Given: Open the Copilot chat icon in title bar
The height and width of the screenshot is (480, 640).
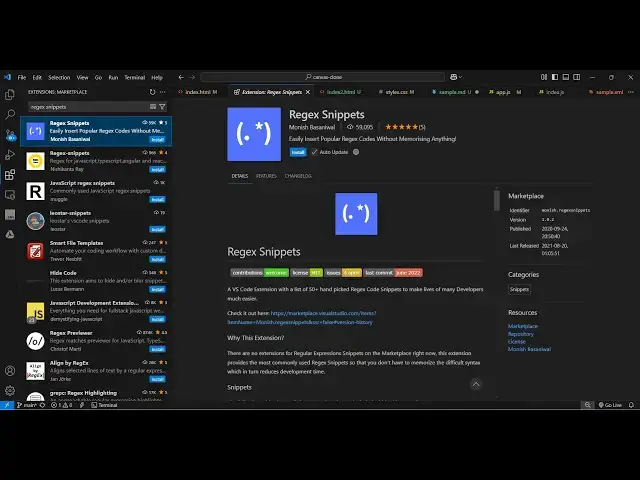Looking at the screenshot, I should tap(453, 77).
